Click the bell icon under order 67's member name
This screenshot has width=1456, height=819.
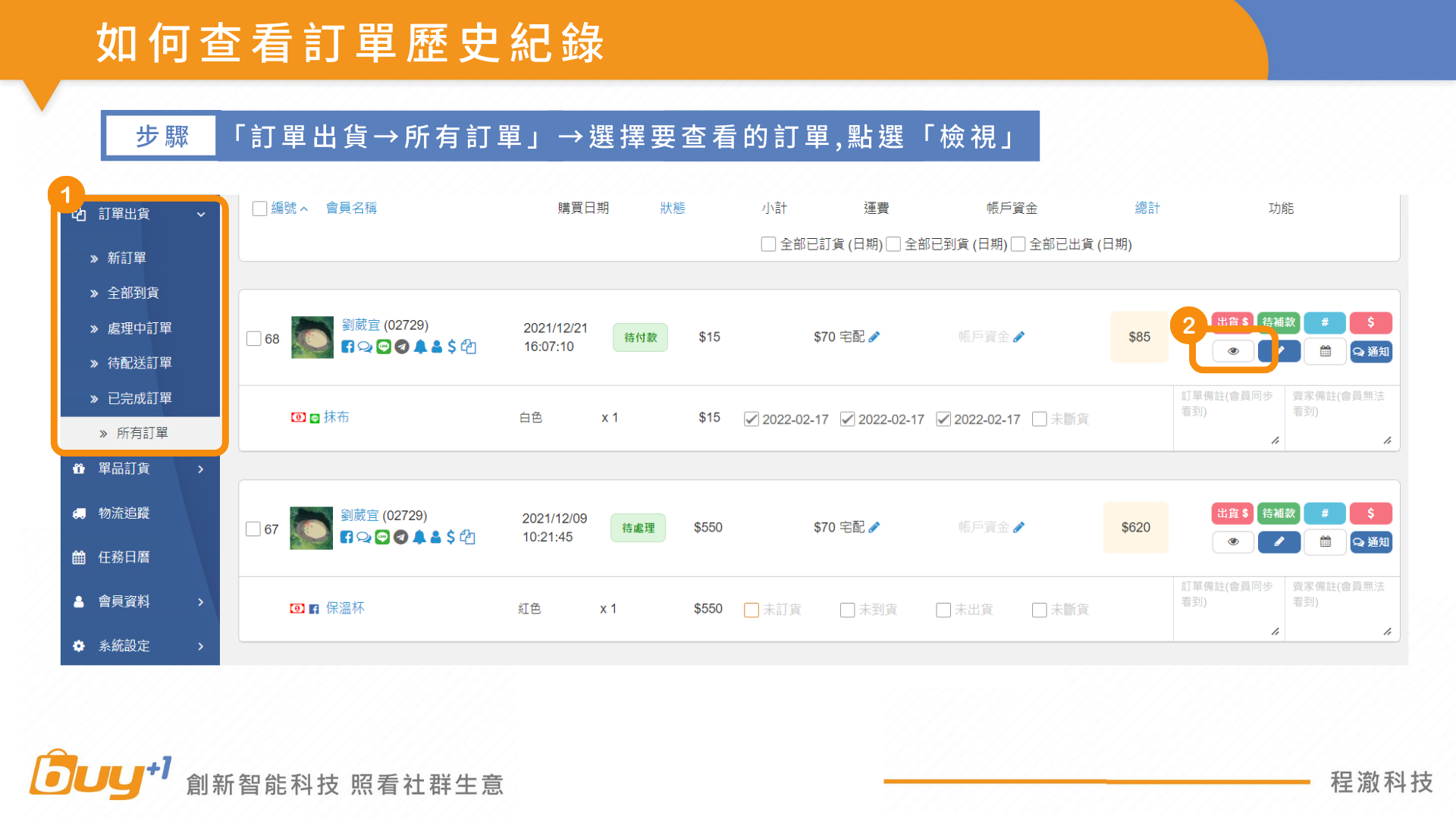pyautogui.click(x=419, y=537)
